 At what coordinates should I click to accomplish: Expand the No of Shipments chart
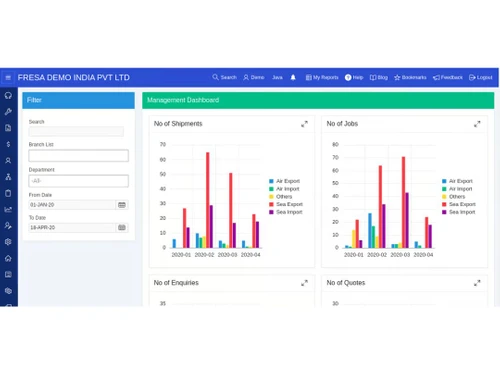304,124
